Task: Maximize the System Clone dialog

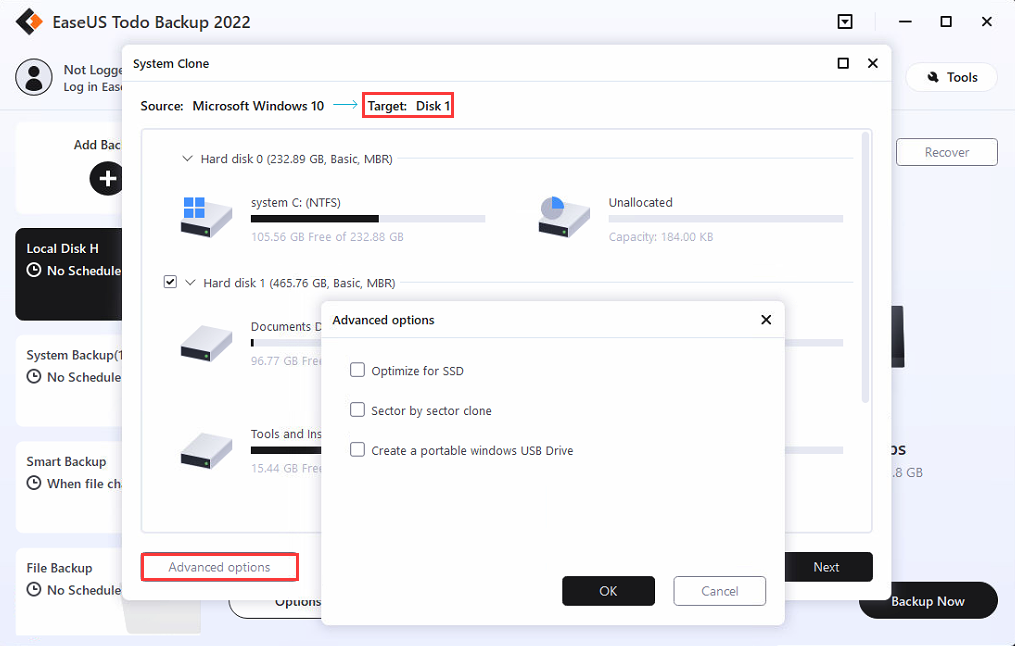Action: (x=843, y=63)
